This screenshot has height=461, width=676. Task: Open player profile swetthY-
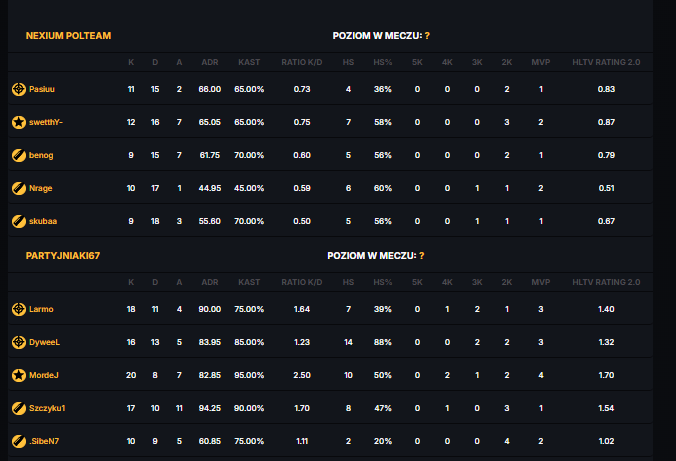tap(46, 122)
